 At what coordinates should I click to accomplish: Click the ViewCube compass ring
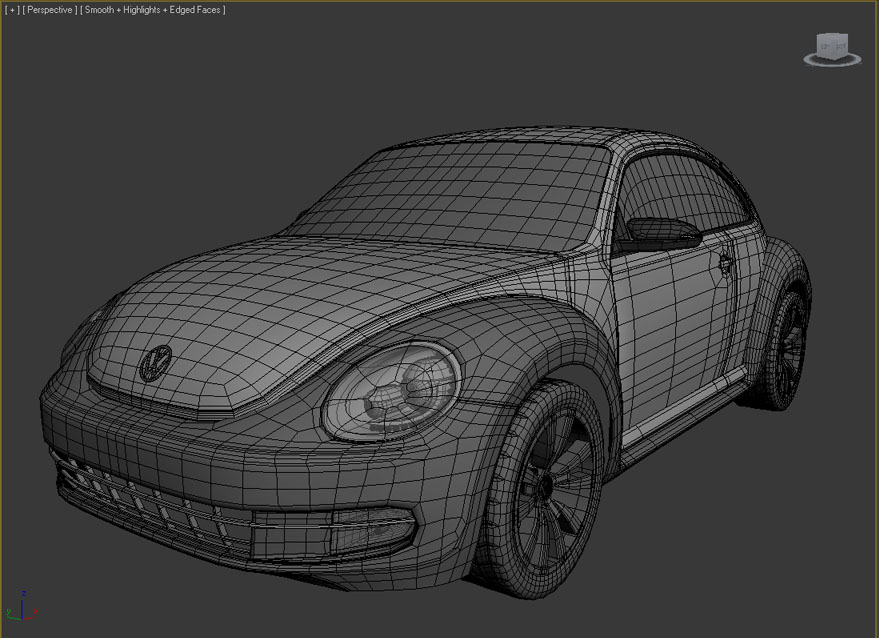(832, 62)
